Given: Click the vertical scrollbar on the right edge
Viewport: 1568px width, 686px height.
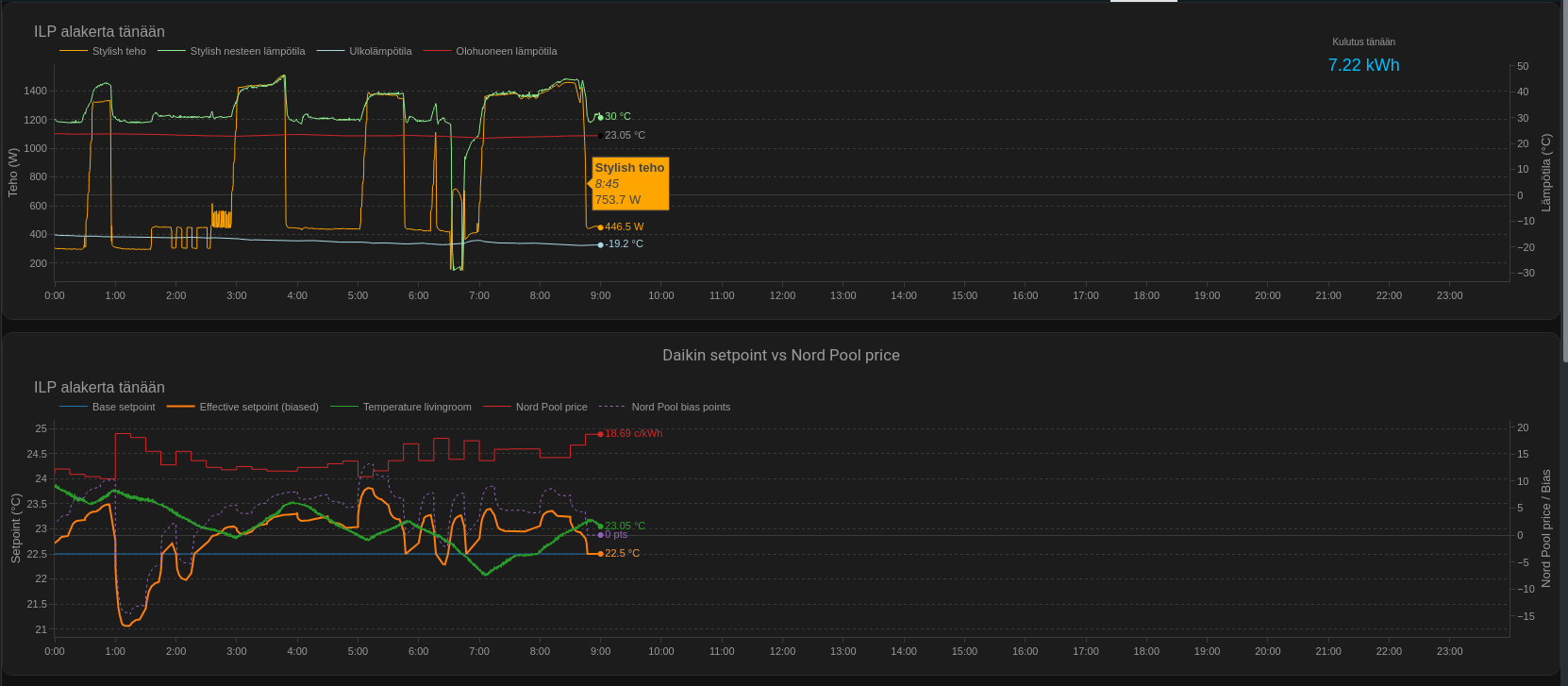Looking at the screenshot, I should point(1564,189).
